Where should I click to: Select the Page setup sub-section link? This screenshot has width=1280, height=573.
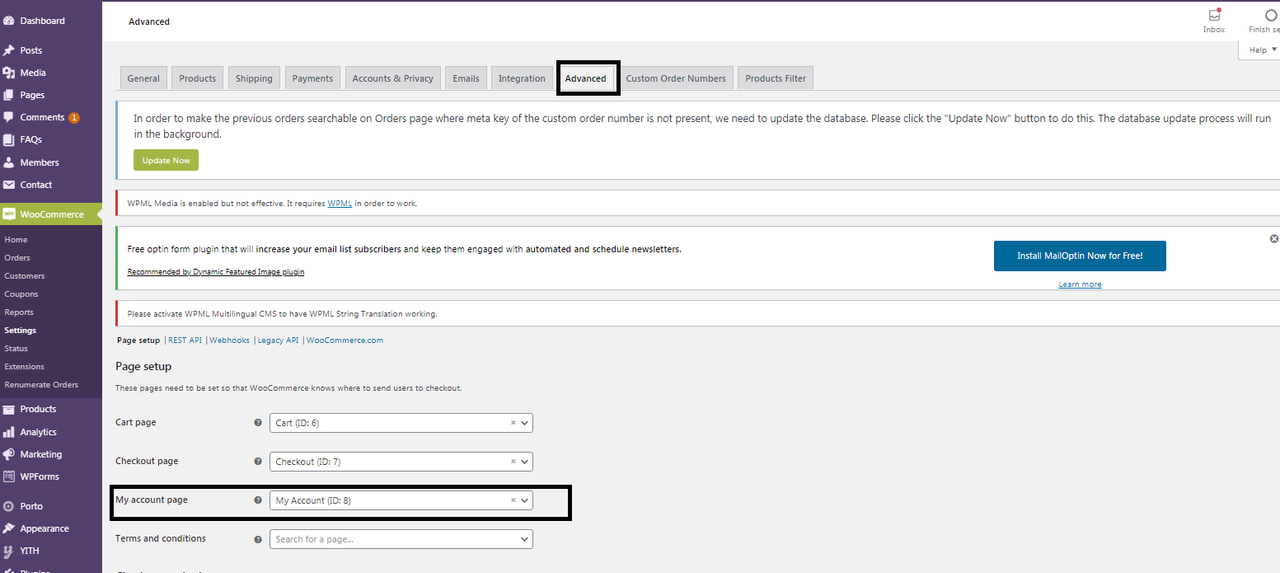point(138,340)
